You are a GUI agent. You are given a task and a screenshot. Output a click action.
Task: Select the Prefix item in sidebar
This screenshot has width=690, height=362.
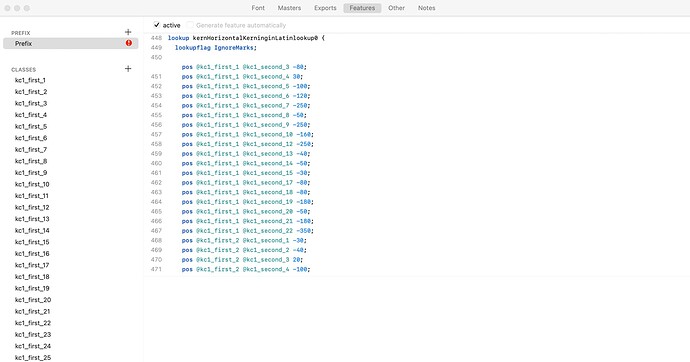[70, 44]
